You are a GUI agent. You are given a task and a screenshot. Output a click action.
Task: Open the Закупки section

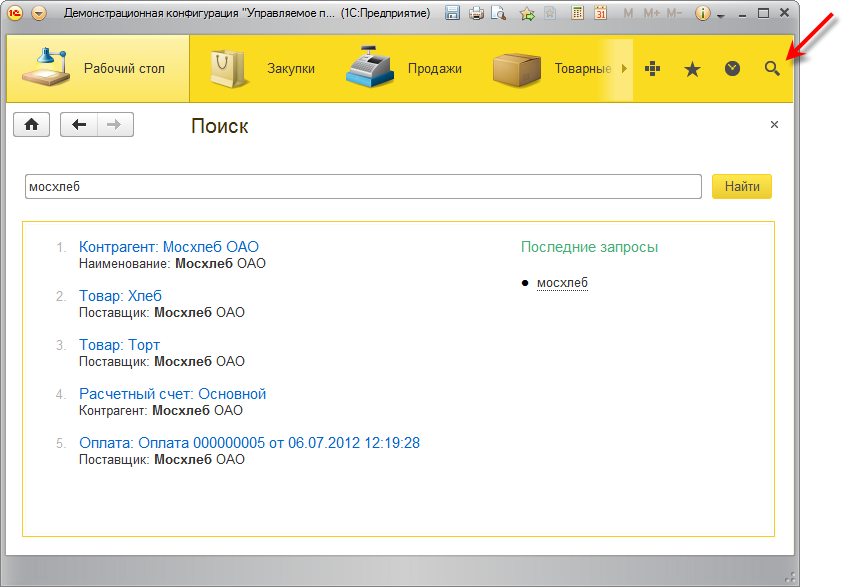coord(263,69)
